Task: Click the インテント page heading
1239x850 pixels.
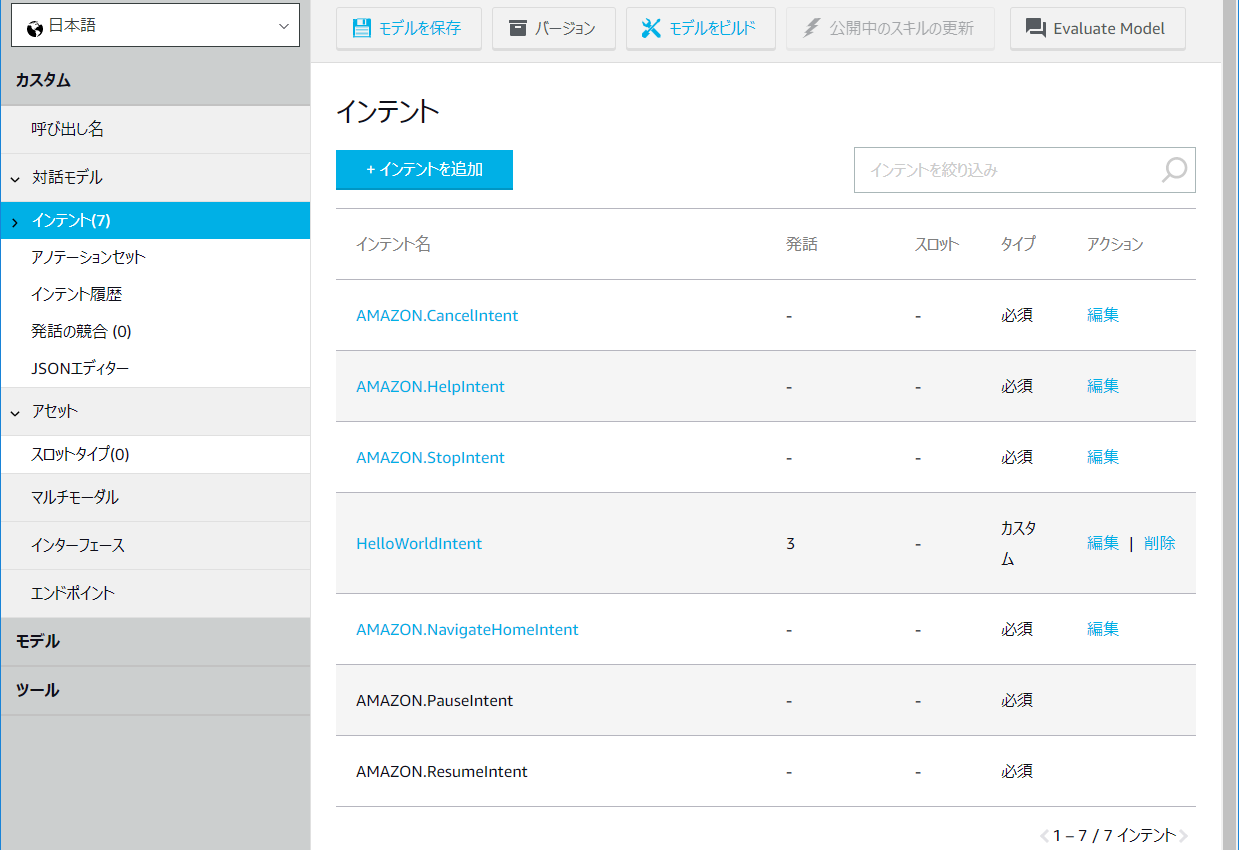Action: pos(388,111)
